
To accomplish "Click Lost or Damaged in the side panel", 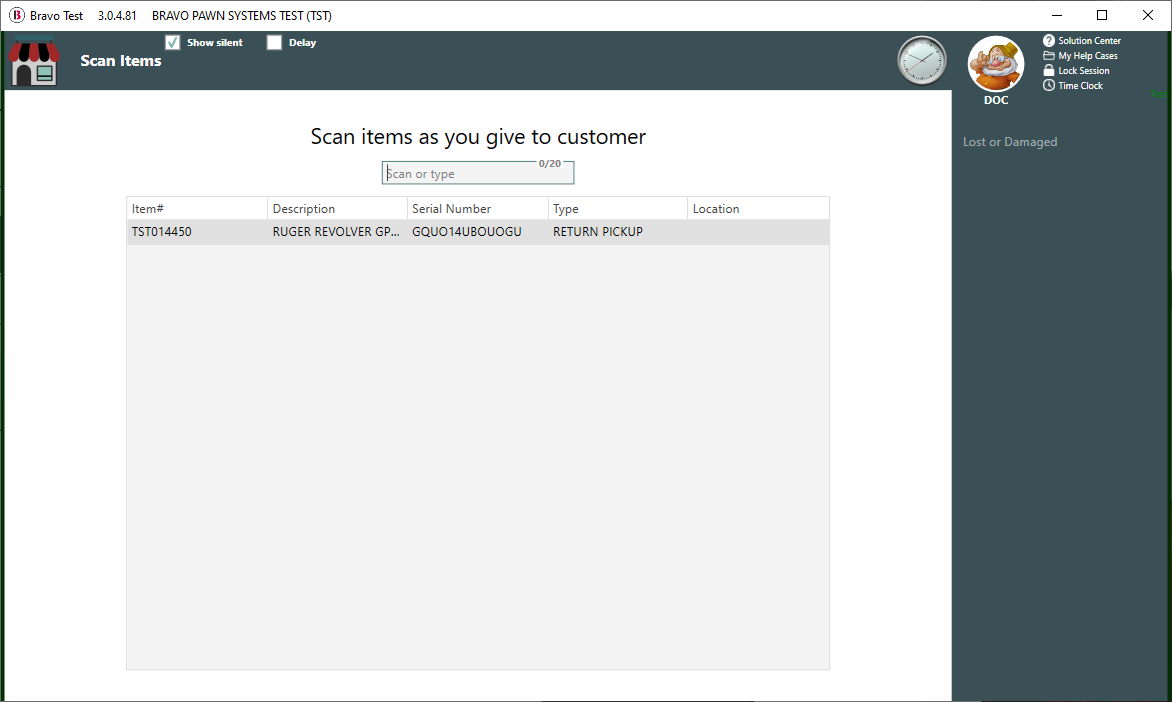I will (x=1010, y=142).
